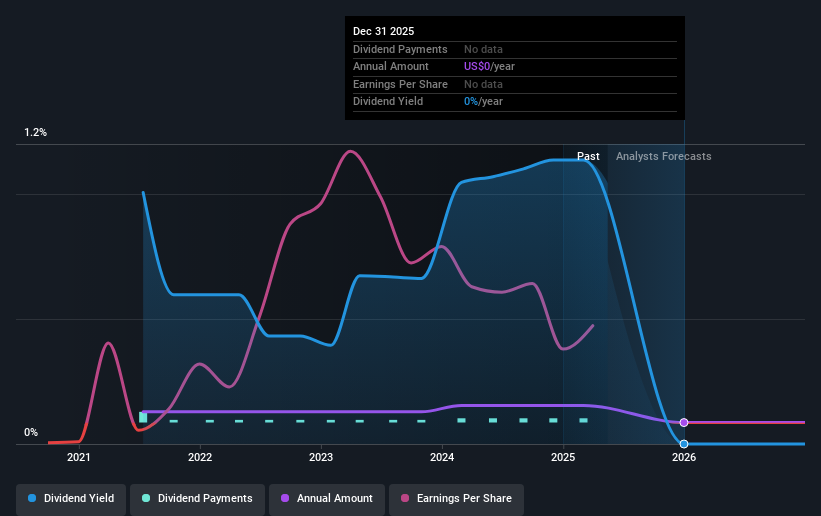Click the Past region label
Image resolution: width=821 pixels, height=516 pixels.
tap(588, 156)
